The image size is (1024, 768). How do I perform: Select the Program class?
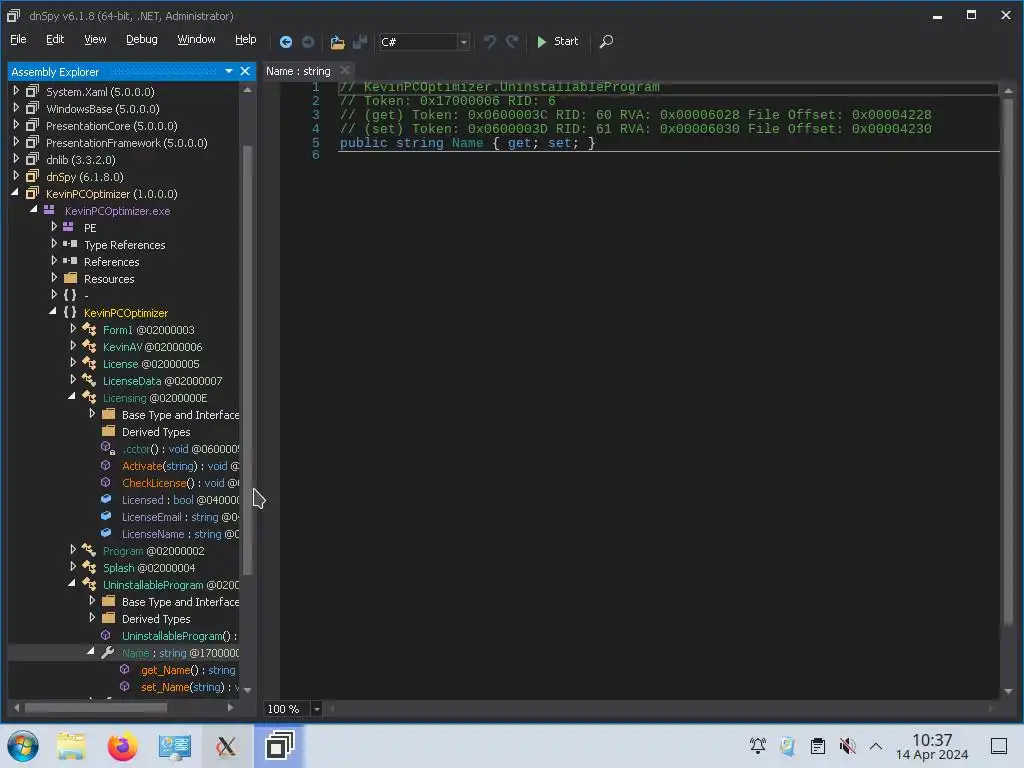pos(153,551)
